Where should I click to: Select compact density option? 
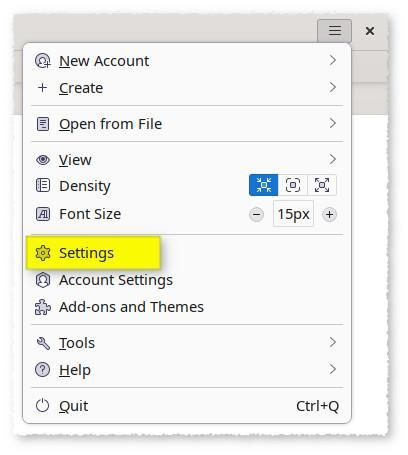point(263,185)
